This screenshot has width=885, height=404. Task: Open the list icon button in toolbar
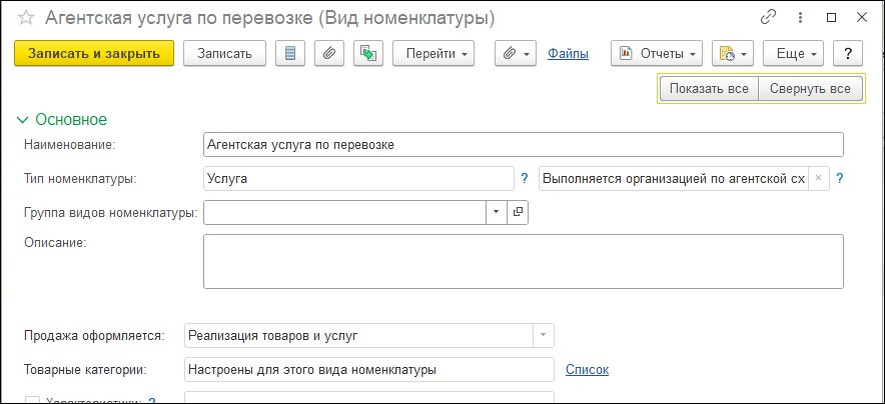[290, 54]
